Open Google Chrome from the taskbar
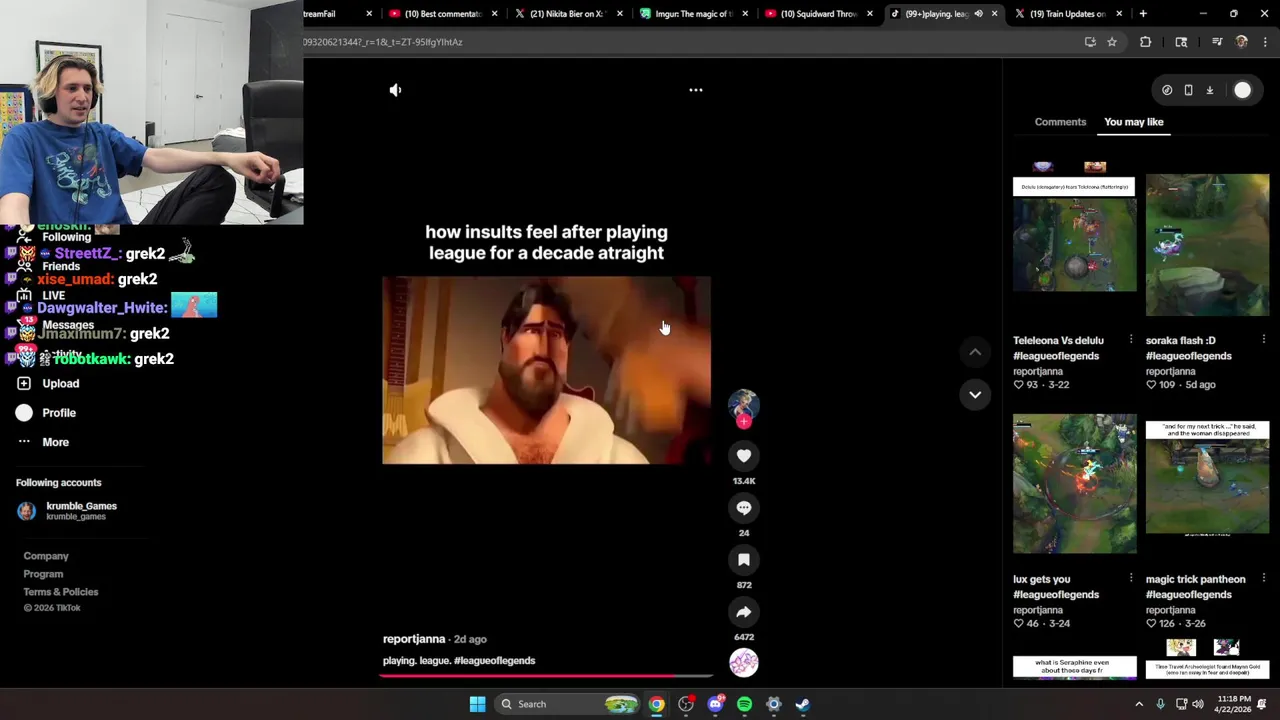 656,704
